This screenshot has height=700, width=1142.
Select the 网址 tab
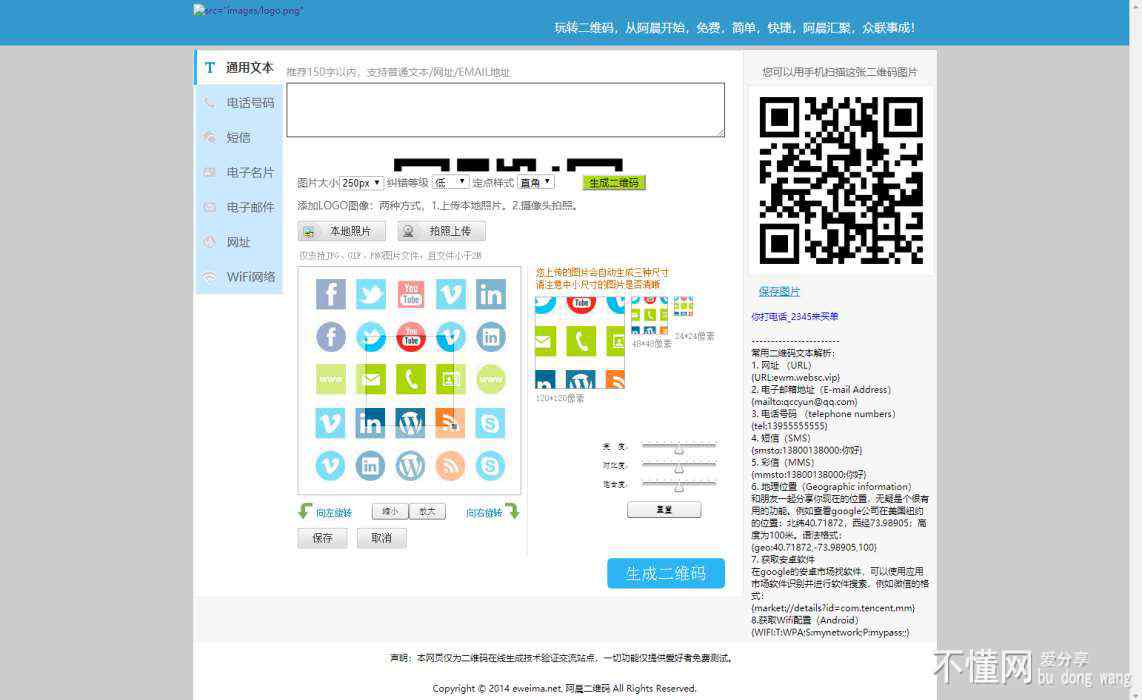click(x=239, y=242)
